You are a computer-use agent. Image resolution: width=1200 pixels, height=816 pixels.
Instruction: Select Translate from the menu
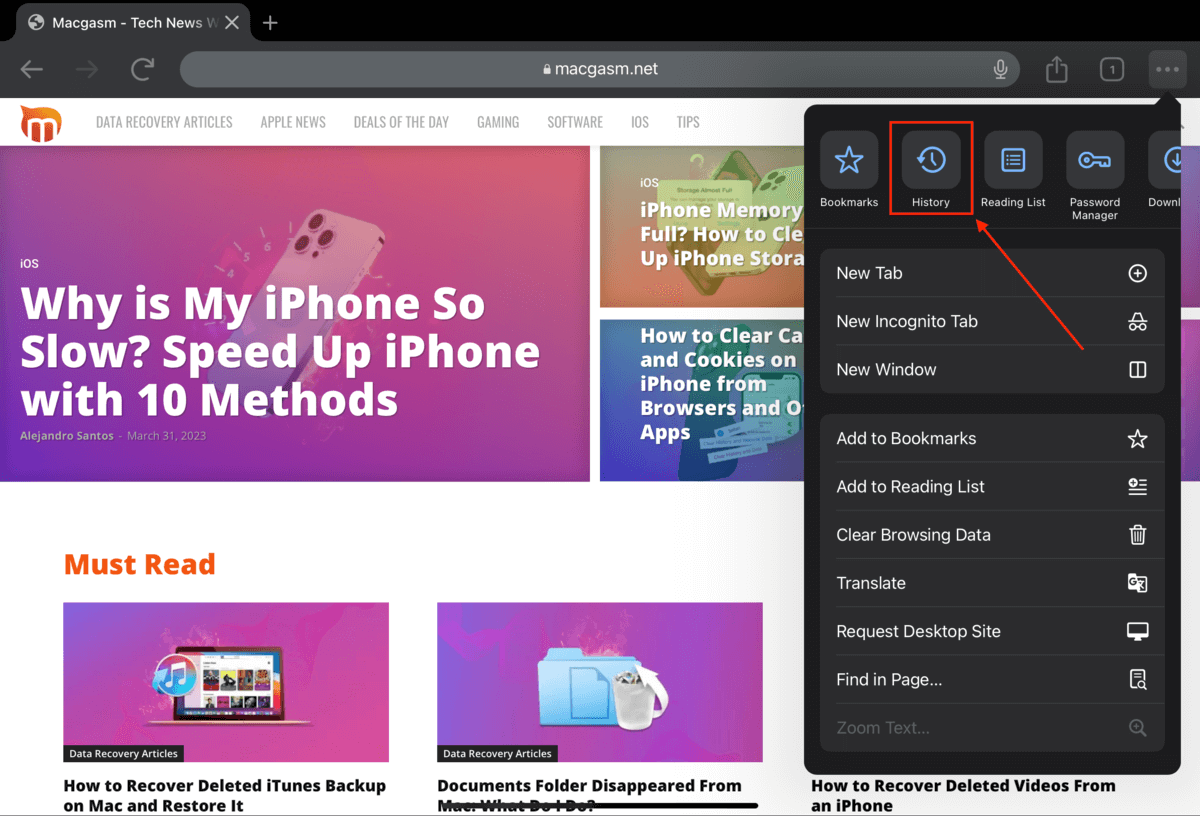(x=871, y=583)
